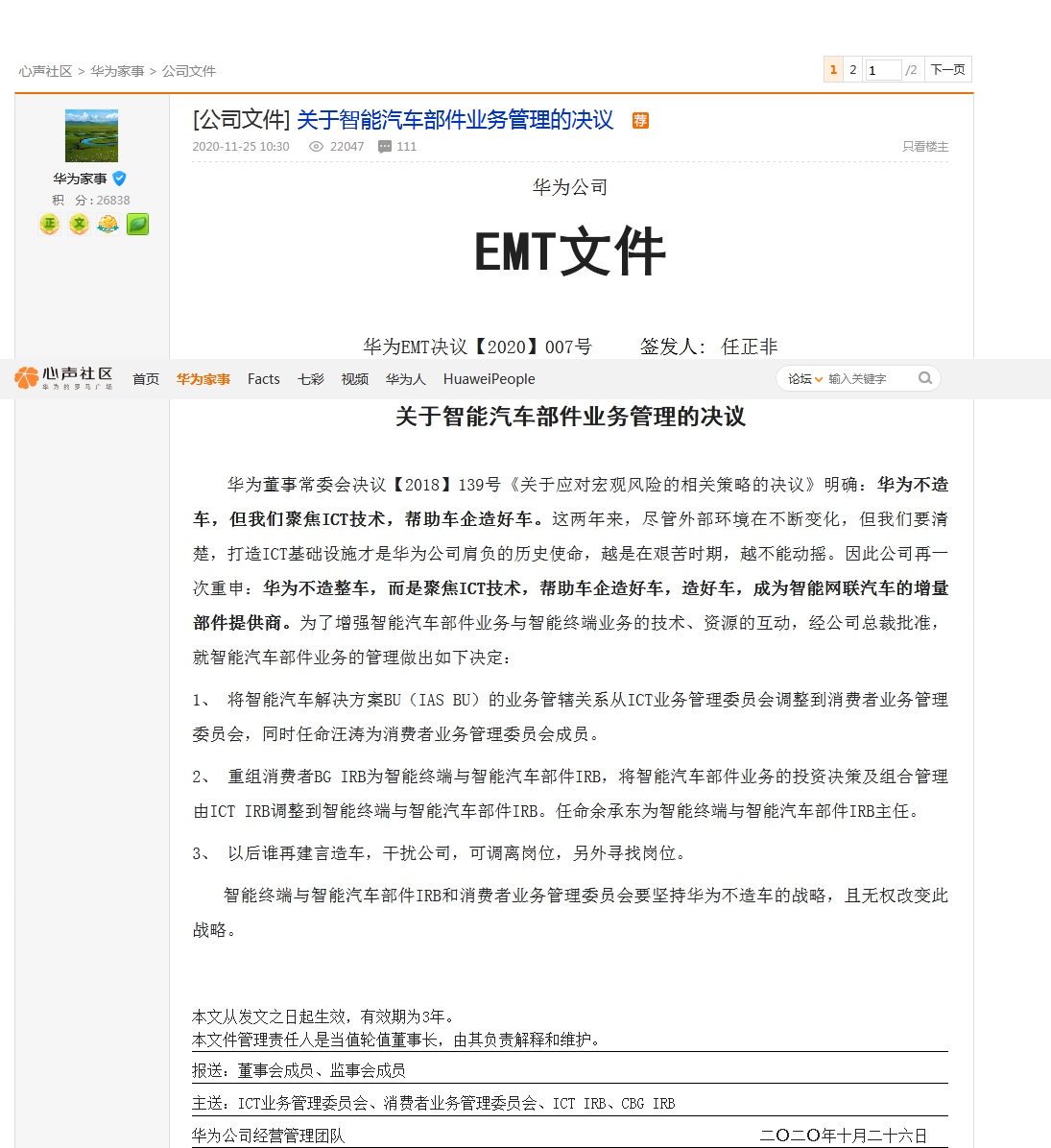Viewport: 1051px width, 1148px height.
Task: Open the 论坛 search scope dropdown
Action: (805, 378)
